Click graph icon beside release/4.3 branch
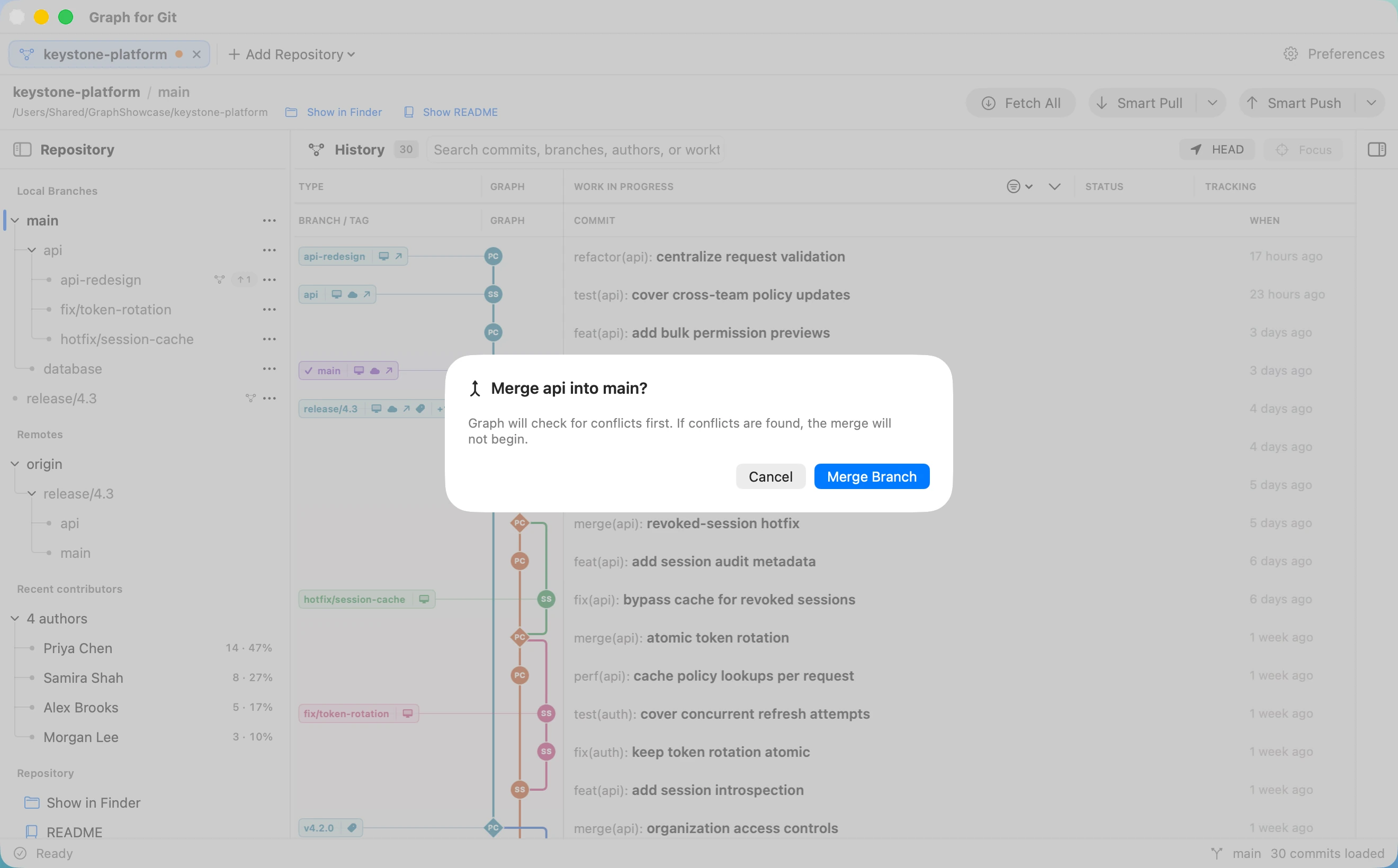 (250, 399)
